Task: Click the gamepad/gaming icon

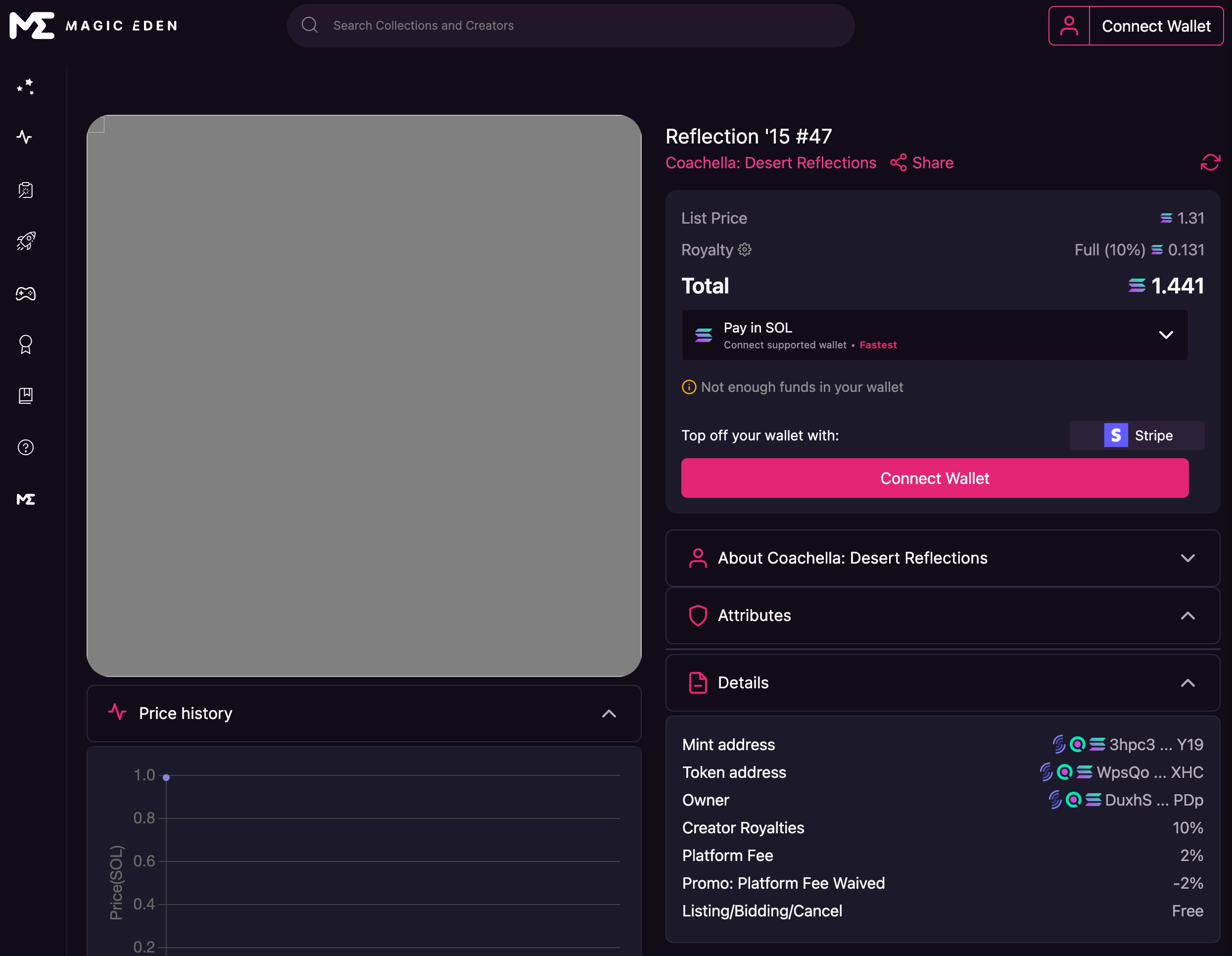Action: [x=26, y=293]
